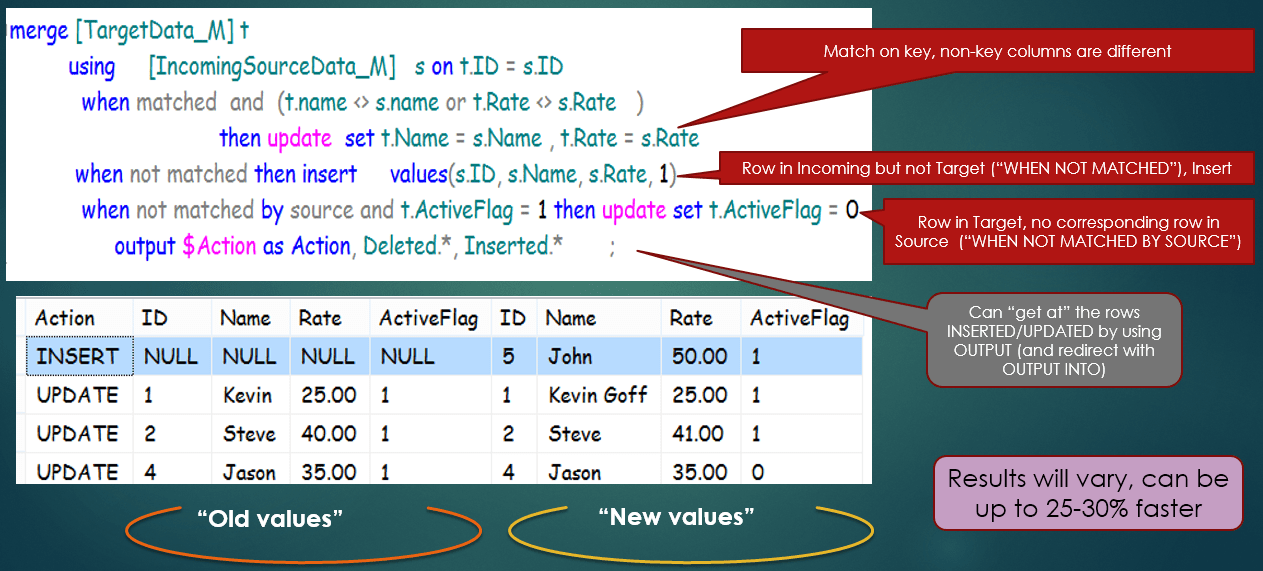Viewport: 1263px width, 571px height.
Task: Select the Kevin Goff new name cell
Action: [x=598, y=395]
